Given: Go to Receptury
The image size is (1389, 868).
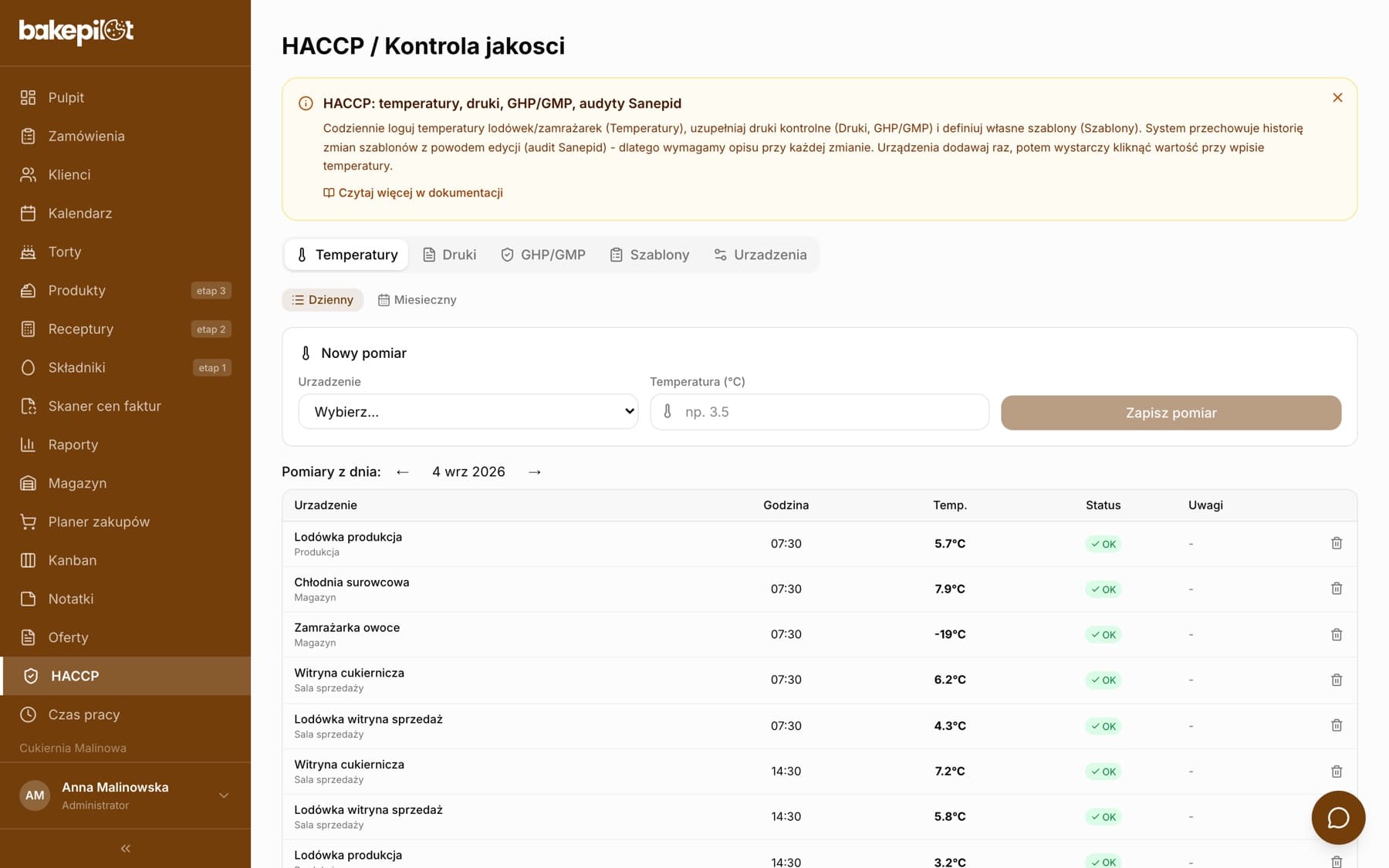Looking at the screenshot, I should click(125, 329).
